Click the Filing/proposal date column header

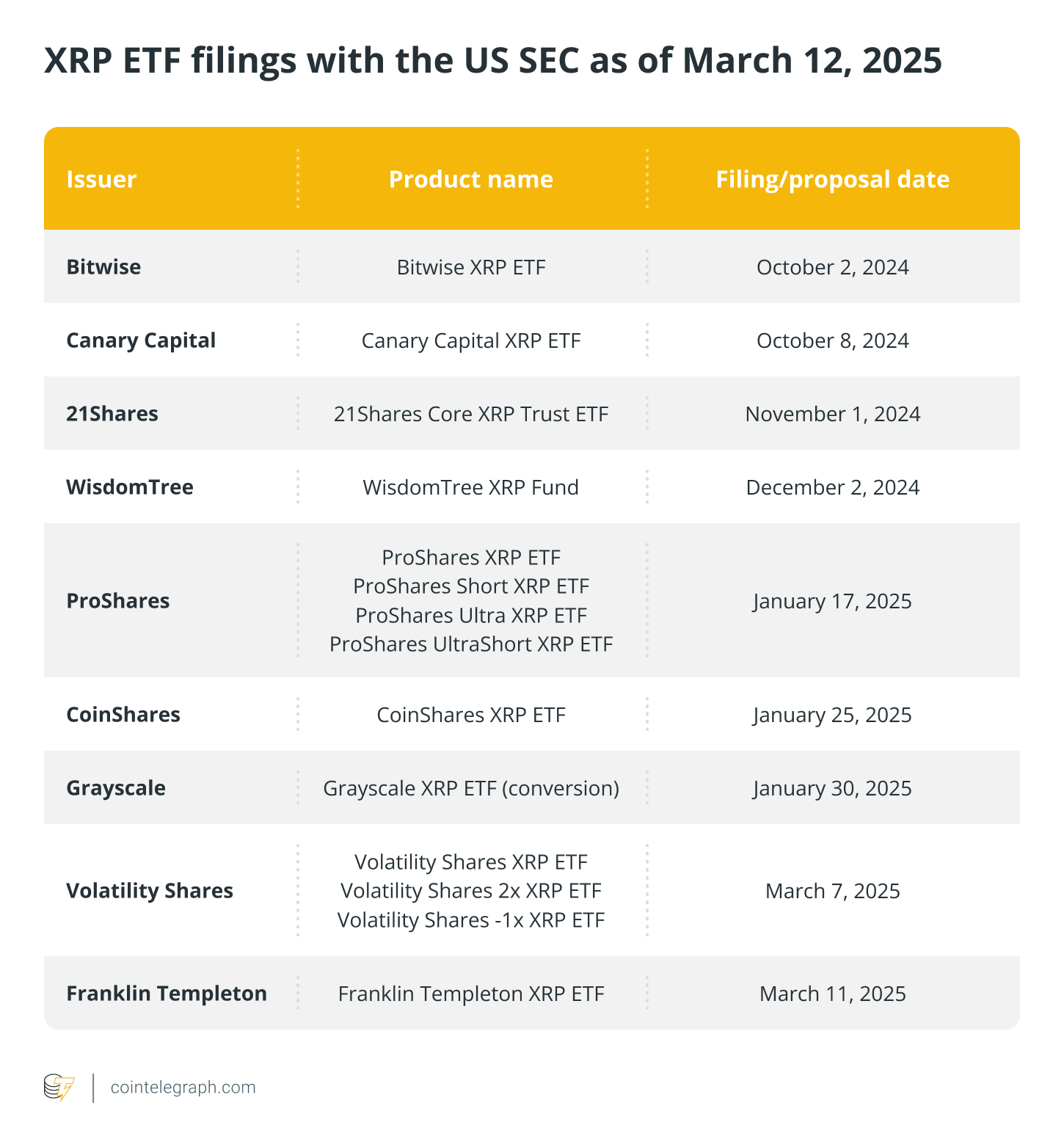(x=832, y=179)
